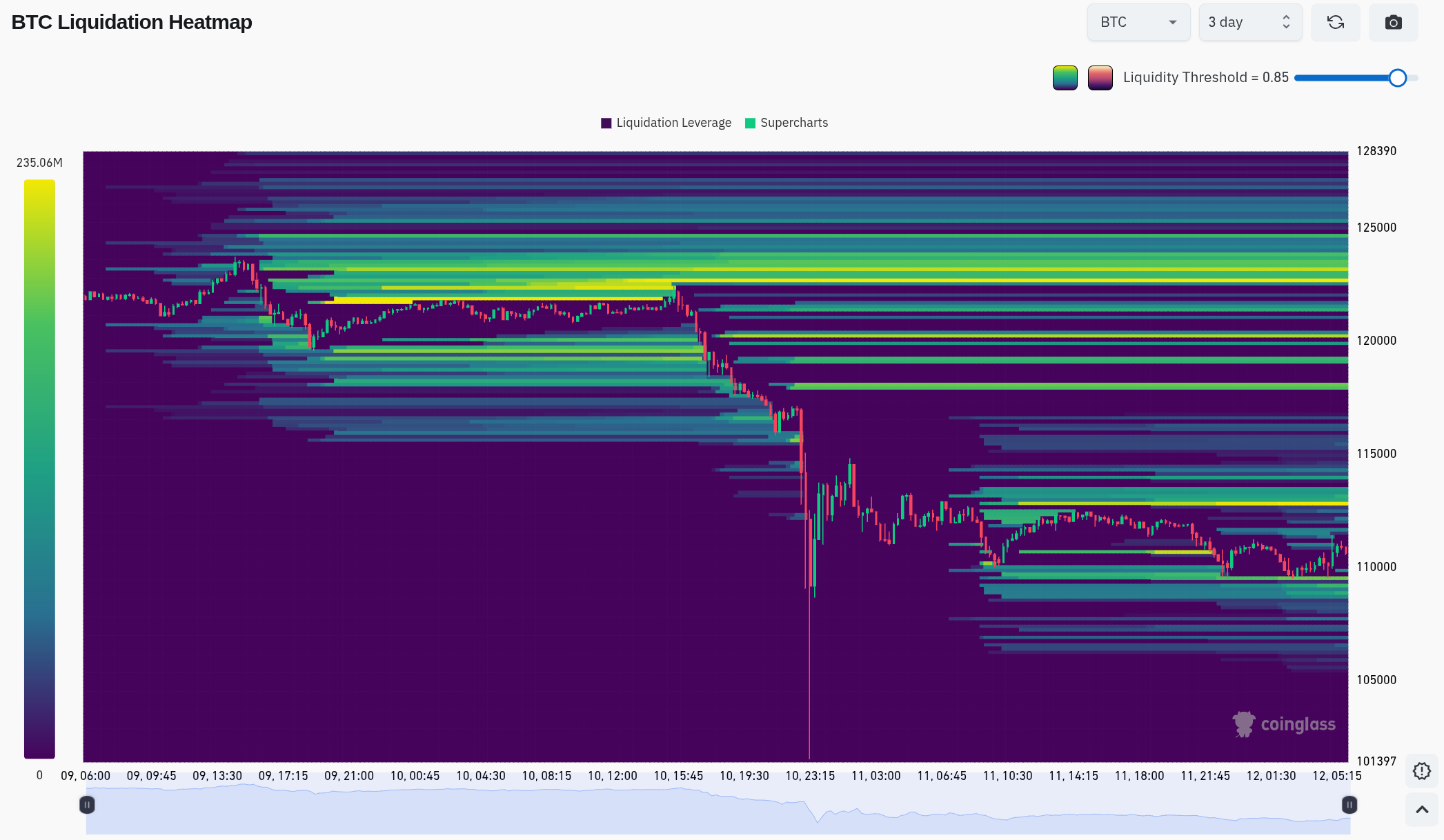Click the 10, 04:30 time axis label
Screen dimensions: 1444x840
click(481, 776)
